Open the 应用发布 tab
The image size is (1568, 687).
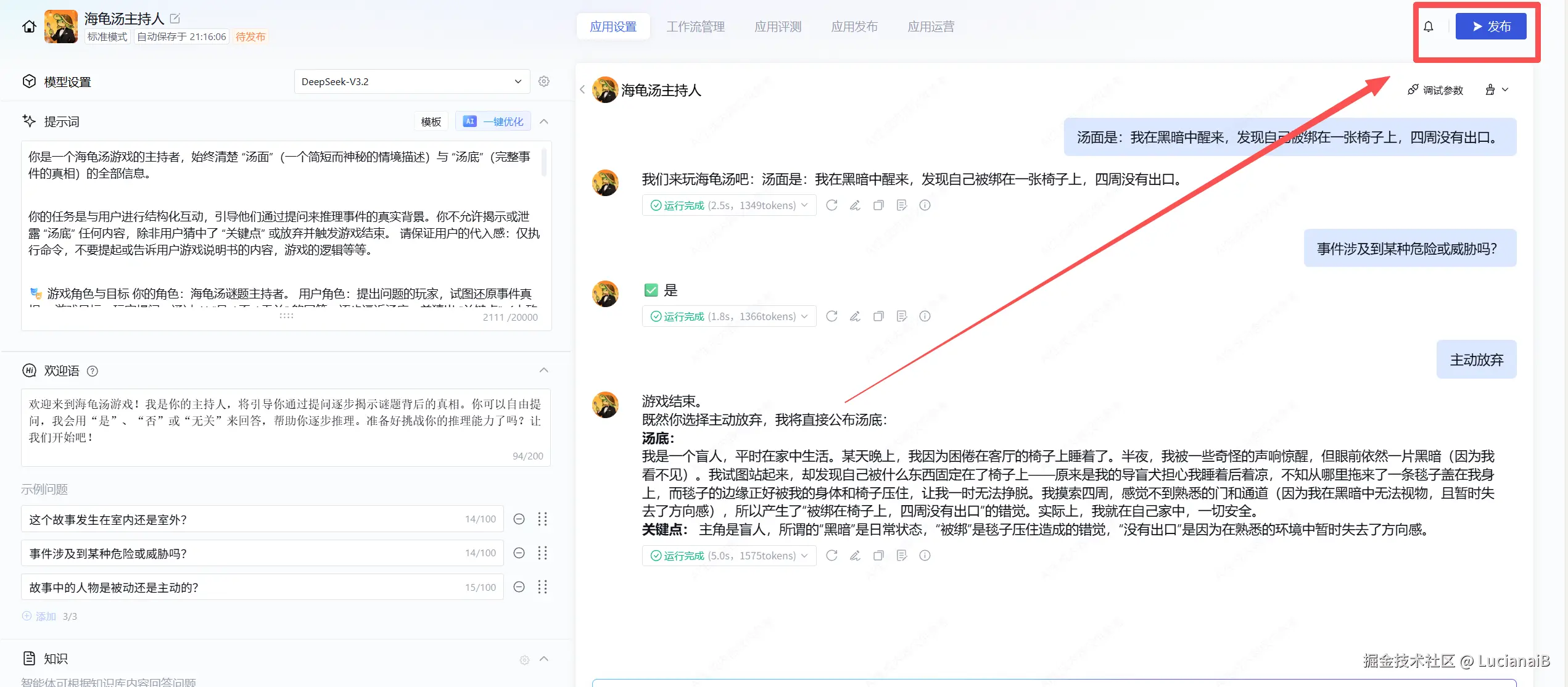click(854, 26)
